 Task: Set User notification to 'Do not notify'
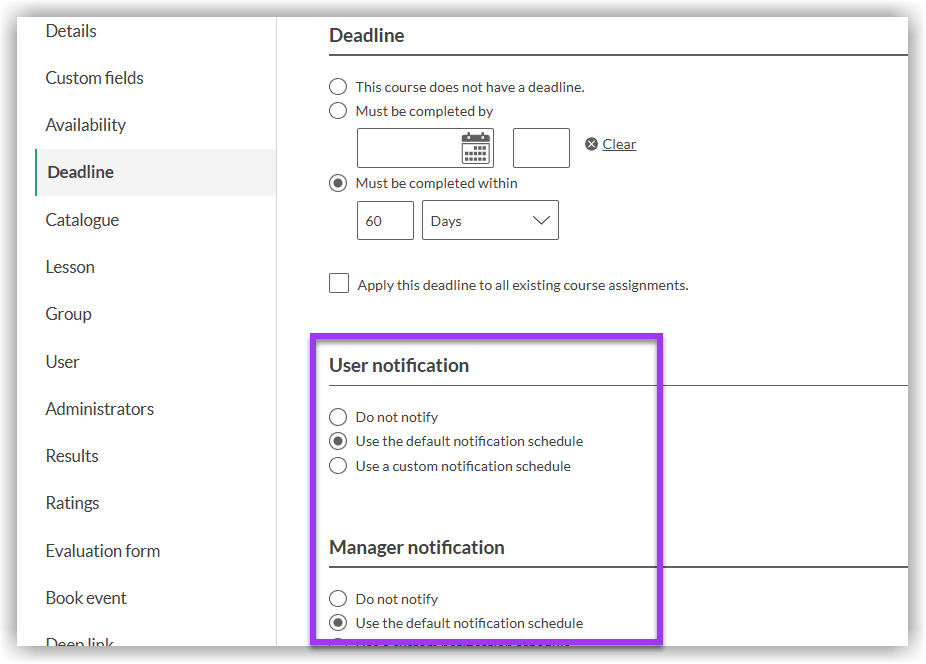[339, 417]
